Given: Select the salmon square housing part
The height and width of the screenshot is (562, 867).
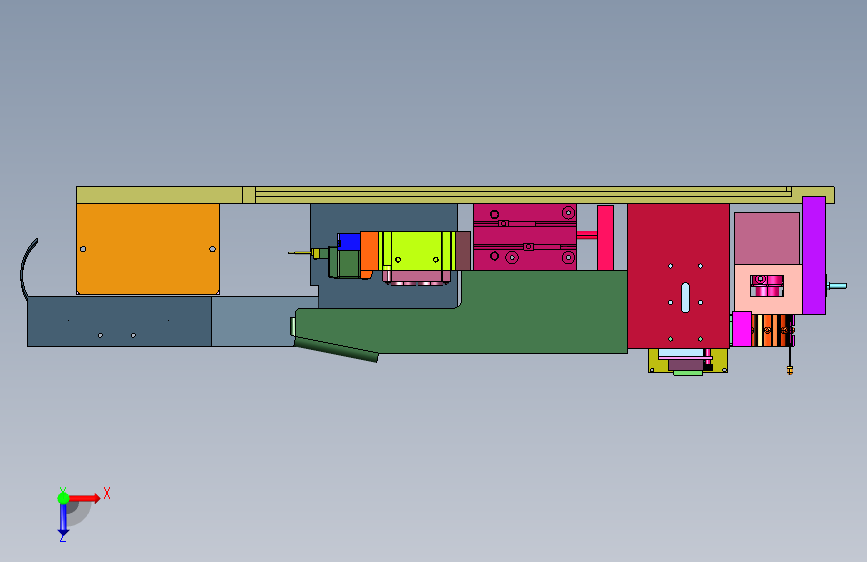Looking at the screenshot, I should click(x=768, y=289).
